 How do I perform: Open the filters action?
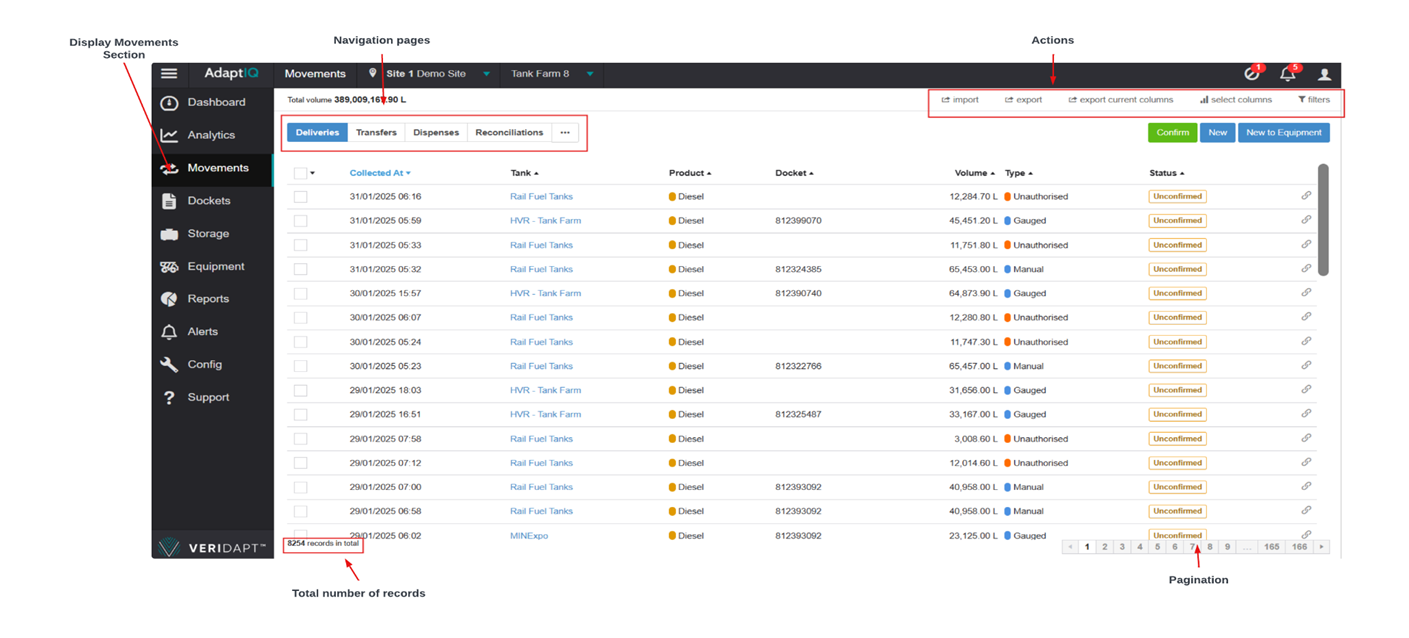(1314, 100)
